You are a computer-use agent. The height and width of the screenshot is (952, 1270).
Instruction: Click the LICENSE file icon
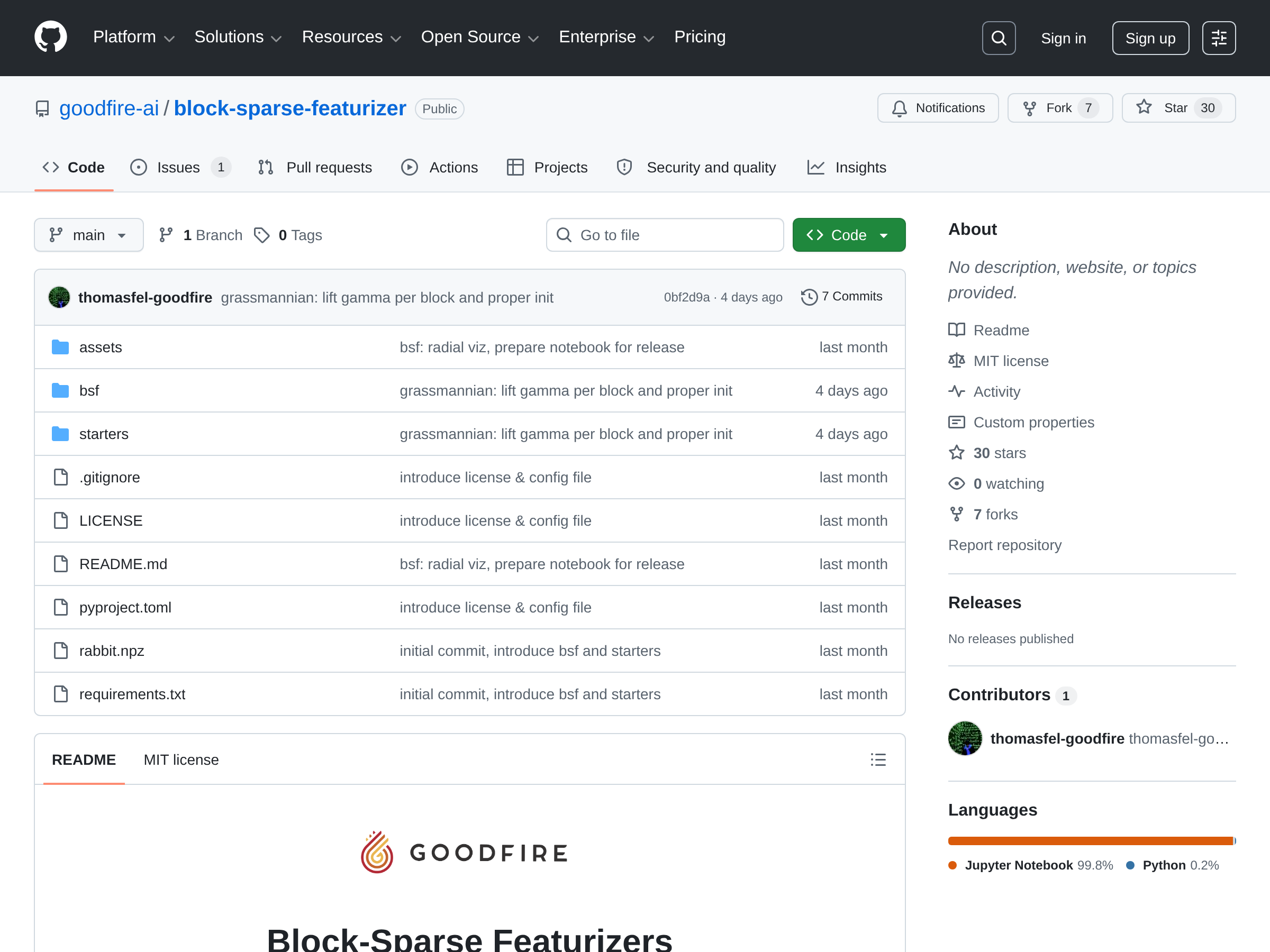tap(60, 520)
